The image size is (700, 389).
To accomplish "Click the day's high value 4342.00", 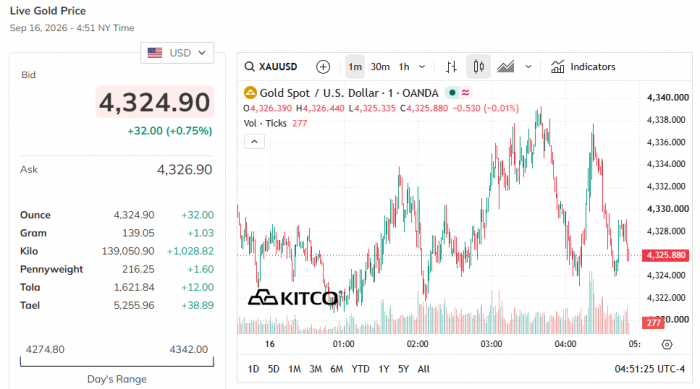I will [x=188, y=349].
